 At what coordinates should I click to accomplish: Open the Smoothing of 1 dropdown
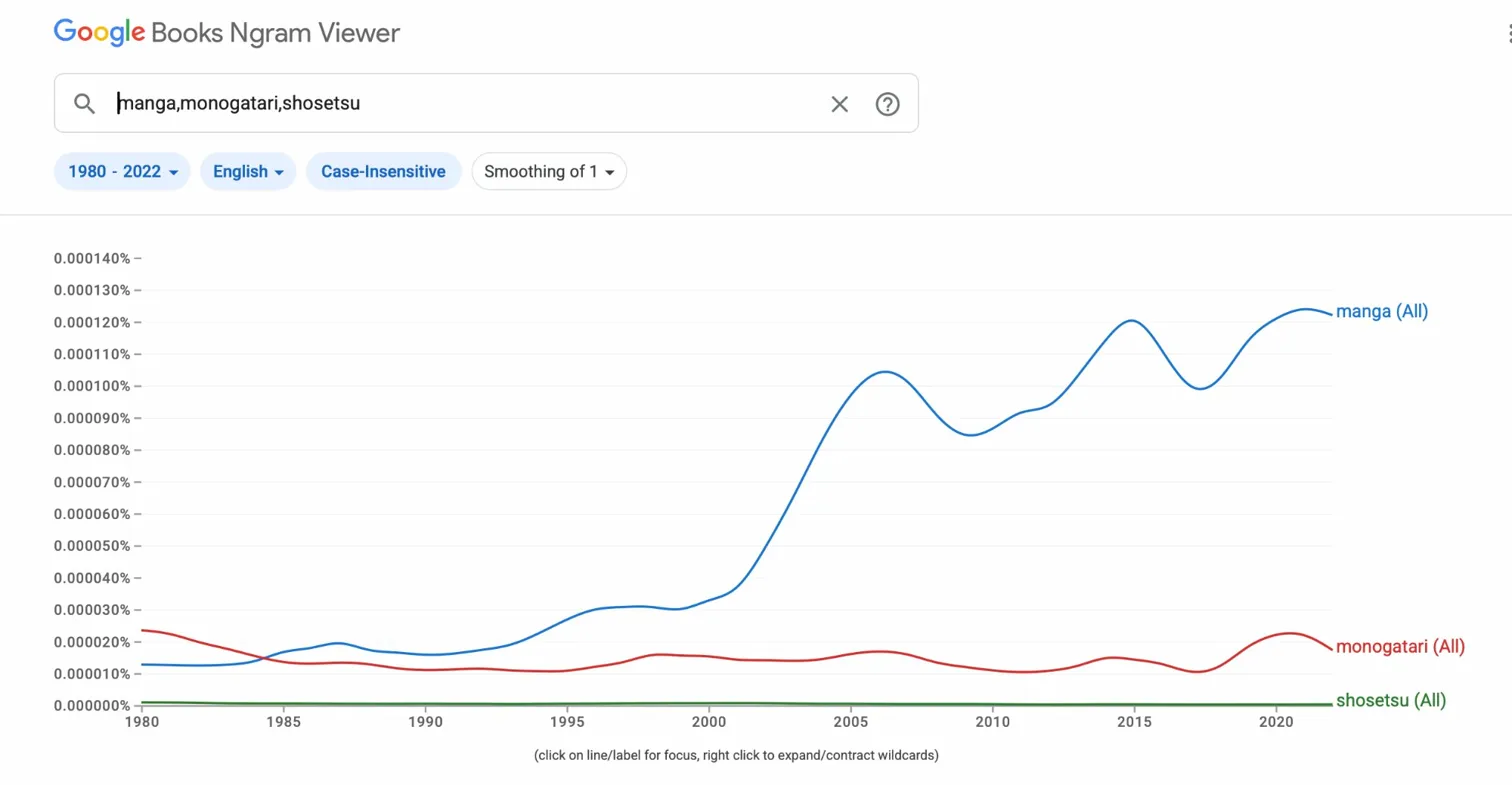[548, 171]
